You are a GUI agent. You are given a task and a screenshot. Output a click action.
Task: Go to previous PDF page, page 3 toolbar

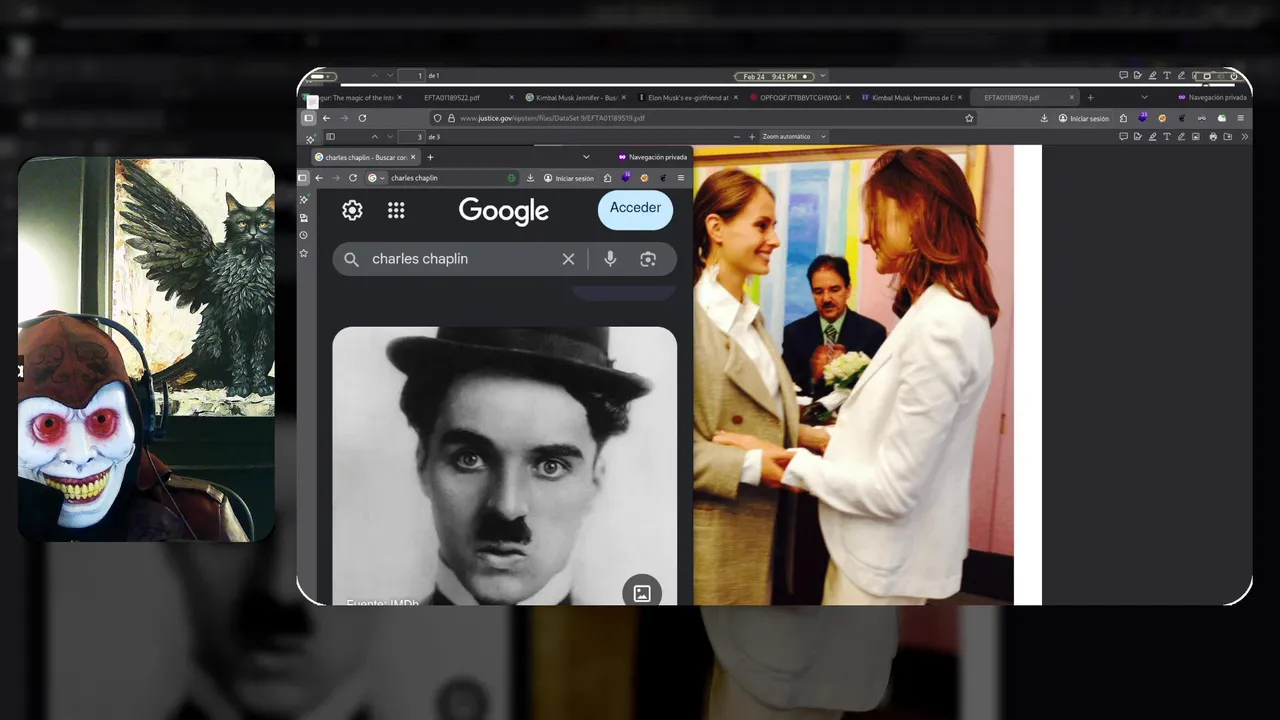(375, 136)
